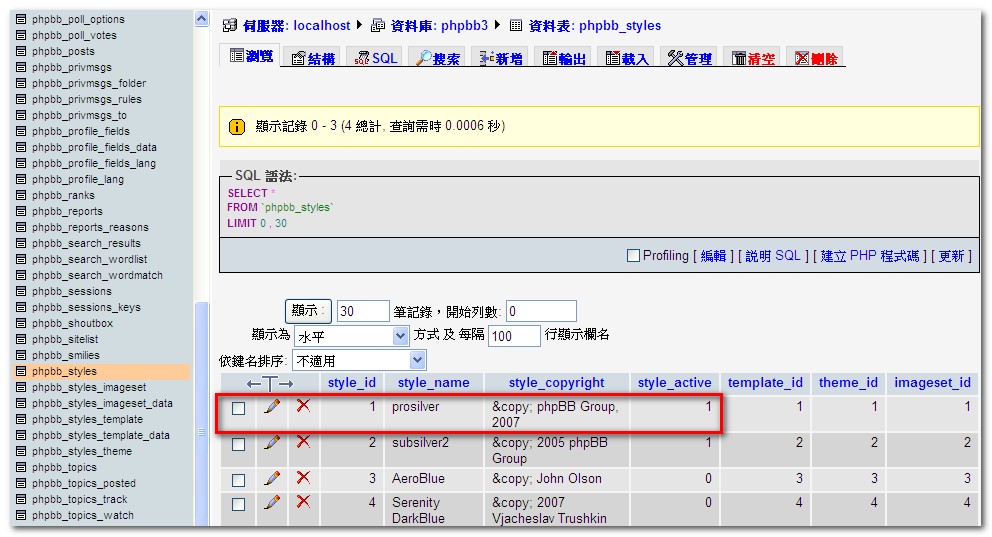Screen dimensions: 992x537
Task: Open phpbb_topics_watch table in sidebar
Action: click(83, 515)
